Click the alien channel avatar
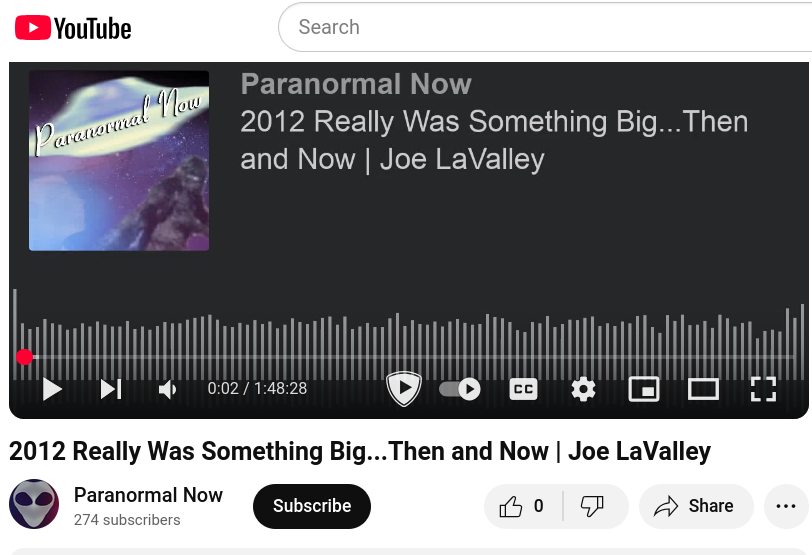 point(34,504)
